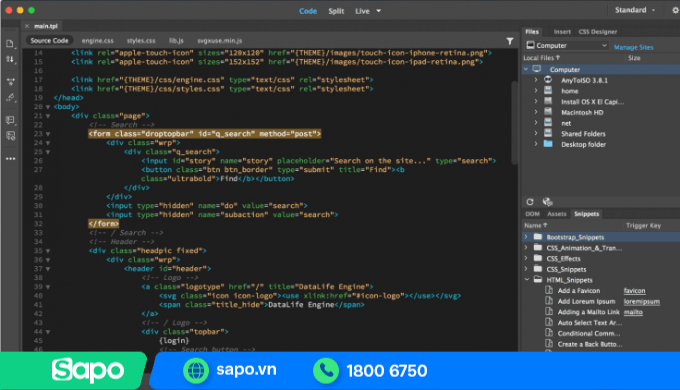This screenshot has height=390, width=680.
Task: Switch to Split view
Action: tap(336, 11)
